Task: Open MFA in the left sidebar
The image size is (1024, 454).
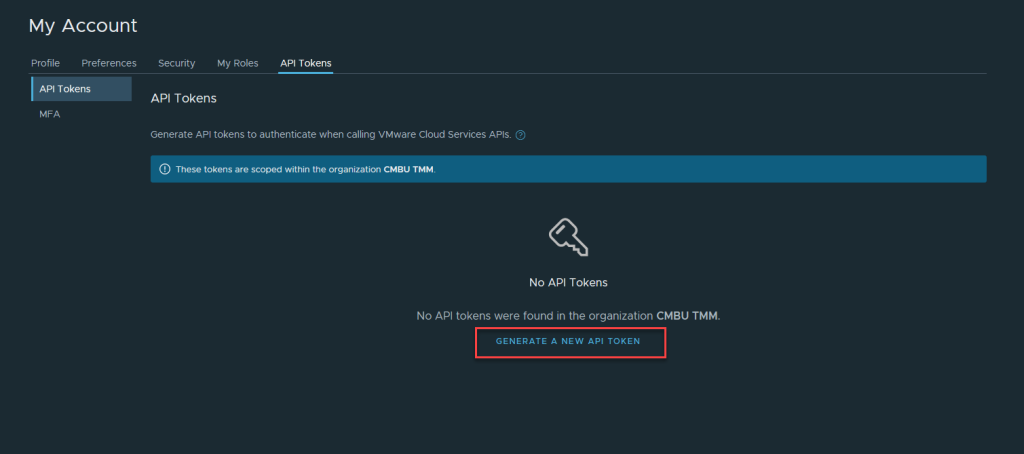Action: (50, 114)
